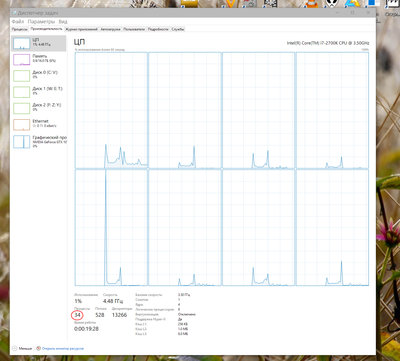This screenshot has width=400, height=361.
Task: Open the Вид menu
Action: tap(63, 21)
